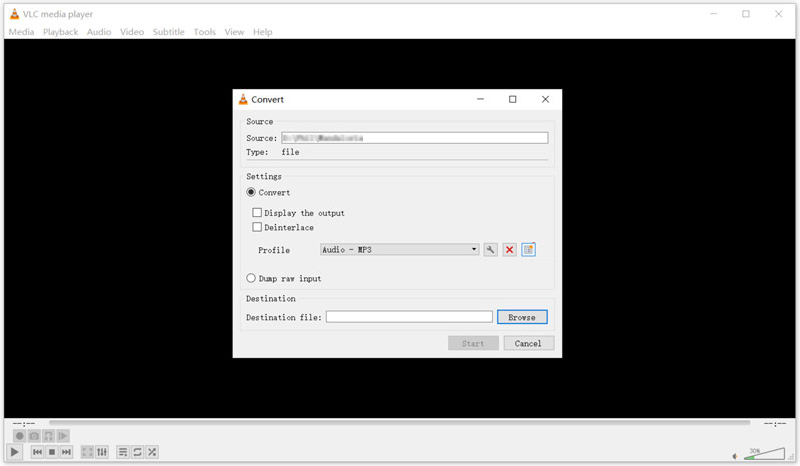The width and height of the screenshot is (800, 466).
Task: Create a new profile icon button
Action: coord(529,250)
